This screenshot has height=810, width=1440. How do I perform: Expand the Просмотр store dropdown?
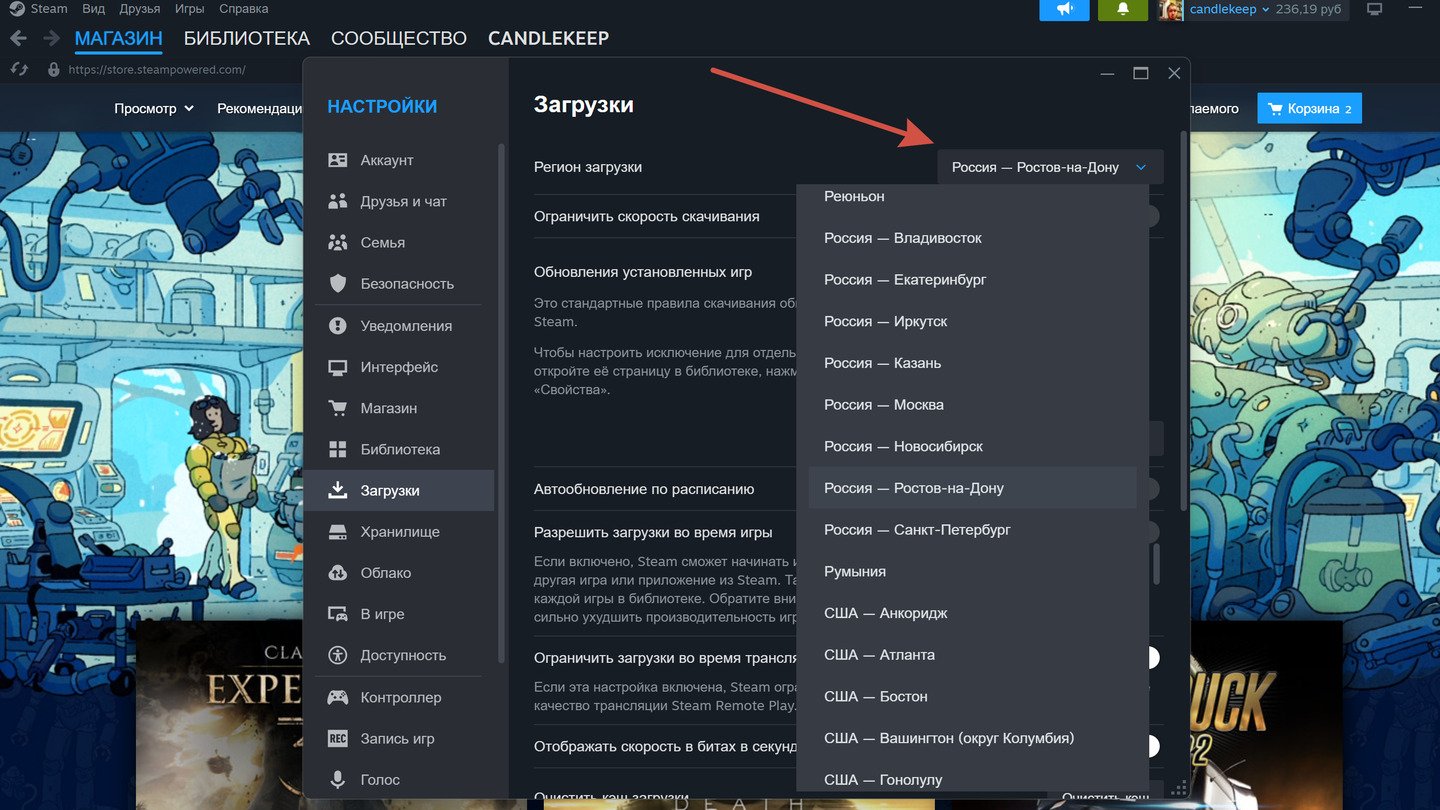click(154, 108)
